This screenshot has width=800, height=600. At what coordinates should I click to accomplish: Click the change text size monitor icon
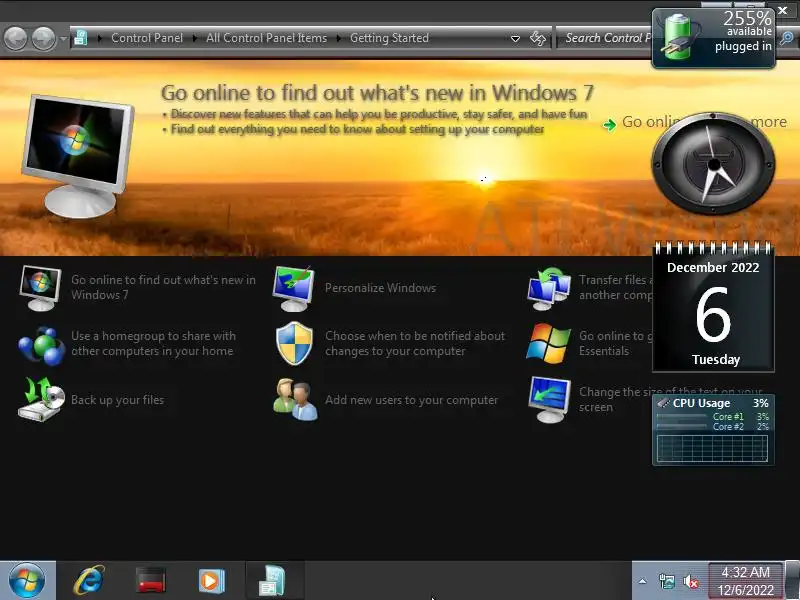549,399
